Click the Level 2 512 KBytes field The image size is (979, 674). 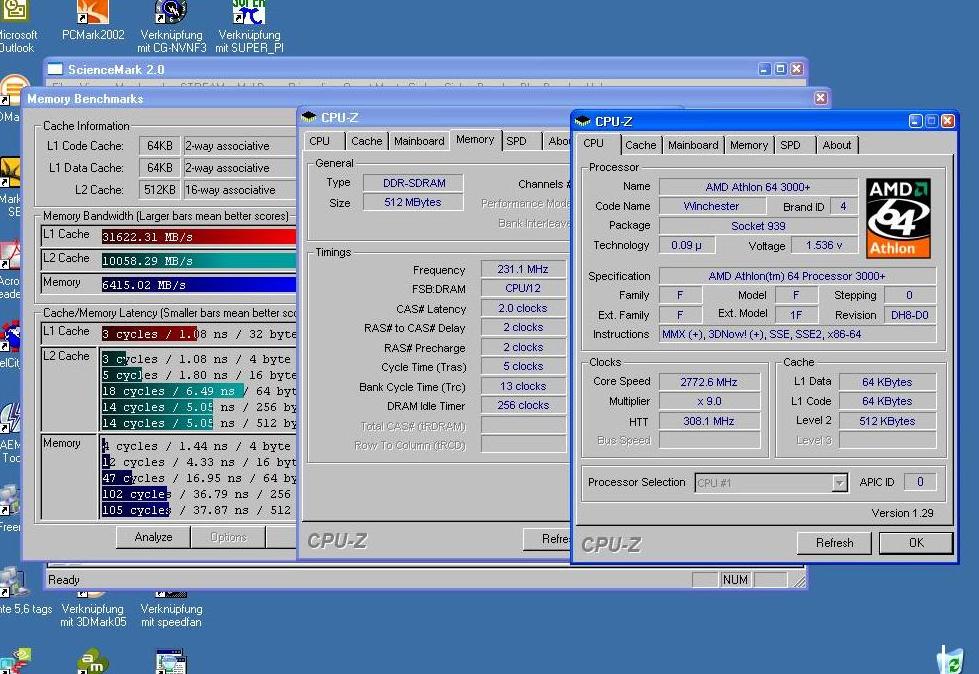click(887, 421)
